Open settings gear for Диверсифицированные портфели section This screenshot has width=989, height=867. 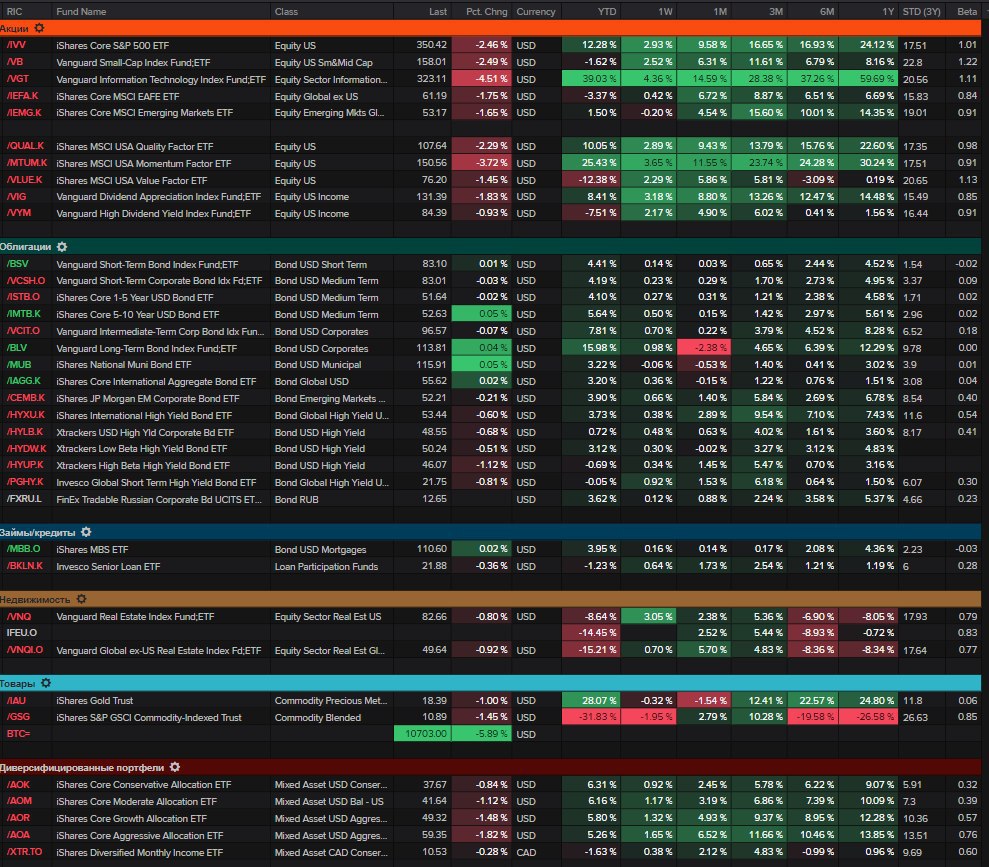175,767
